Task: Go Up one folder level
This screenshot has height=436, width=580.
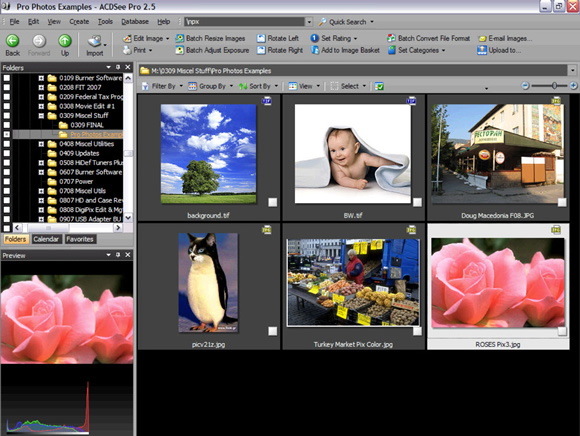Action: 65,45
